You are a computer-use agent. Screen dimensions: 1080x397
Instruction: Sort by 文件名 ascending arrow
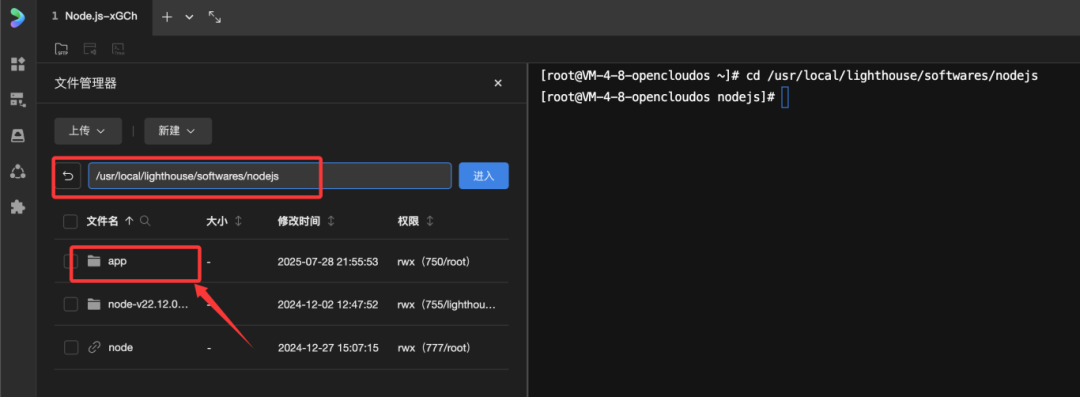(129, 221)
